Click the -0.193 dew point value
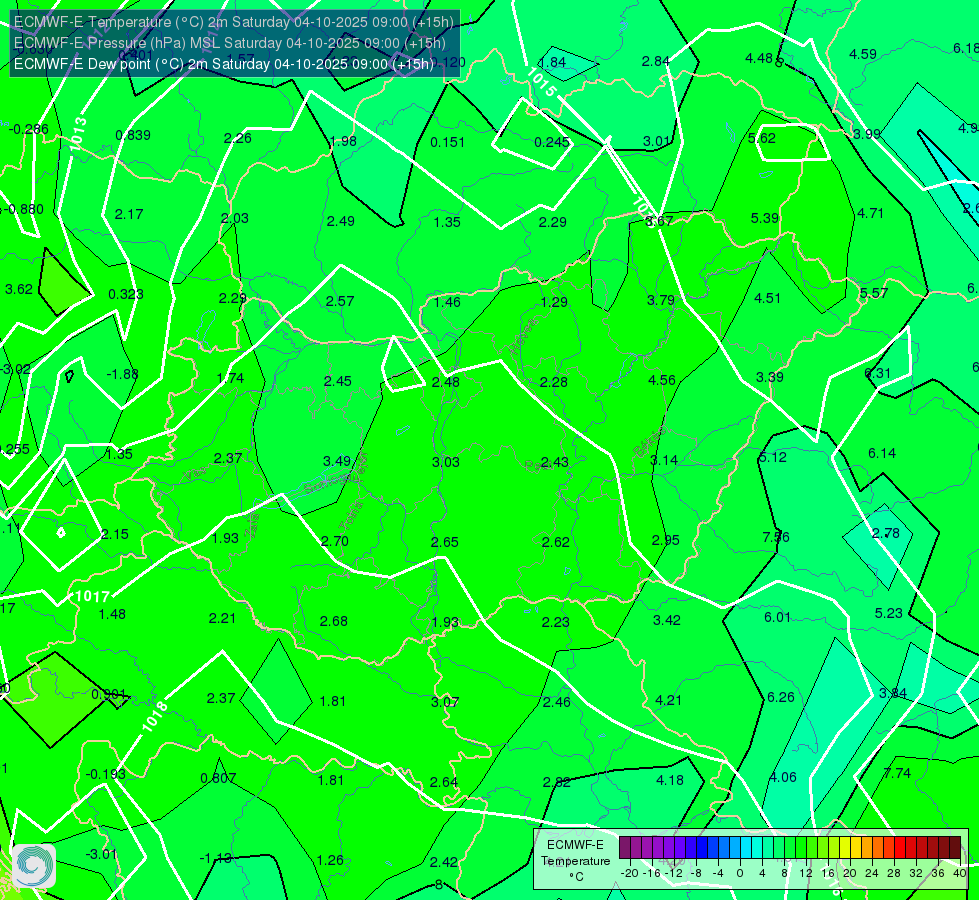 [x=106, y=774]
